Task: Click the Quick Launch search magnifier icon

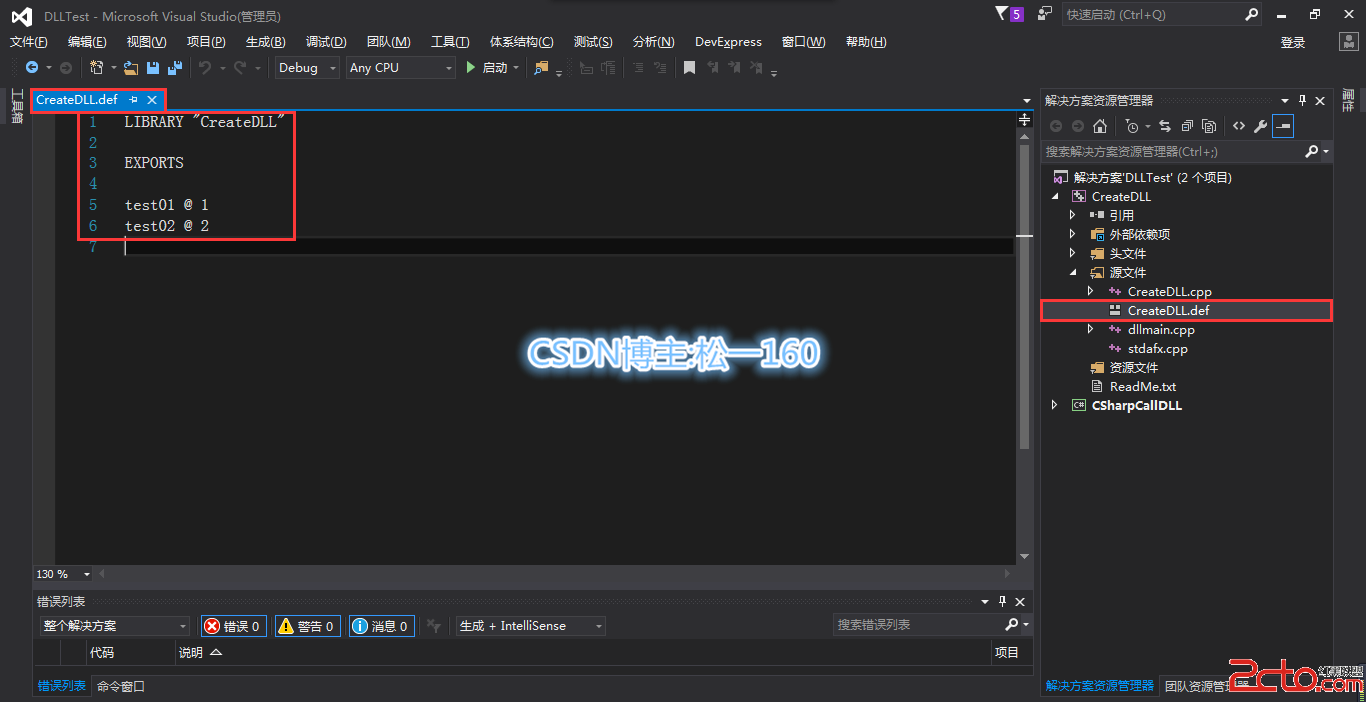Action: point(1252,15)
